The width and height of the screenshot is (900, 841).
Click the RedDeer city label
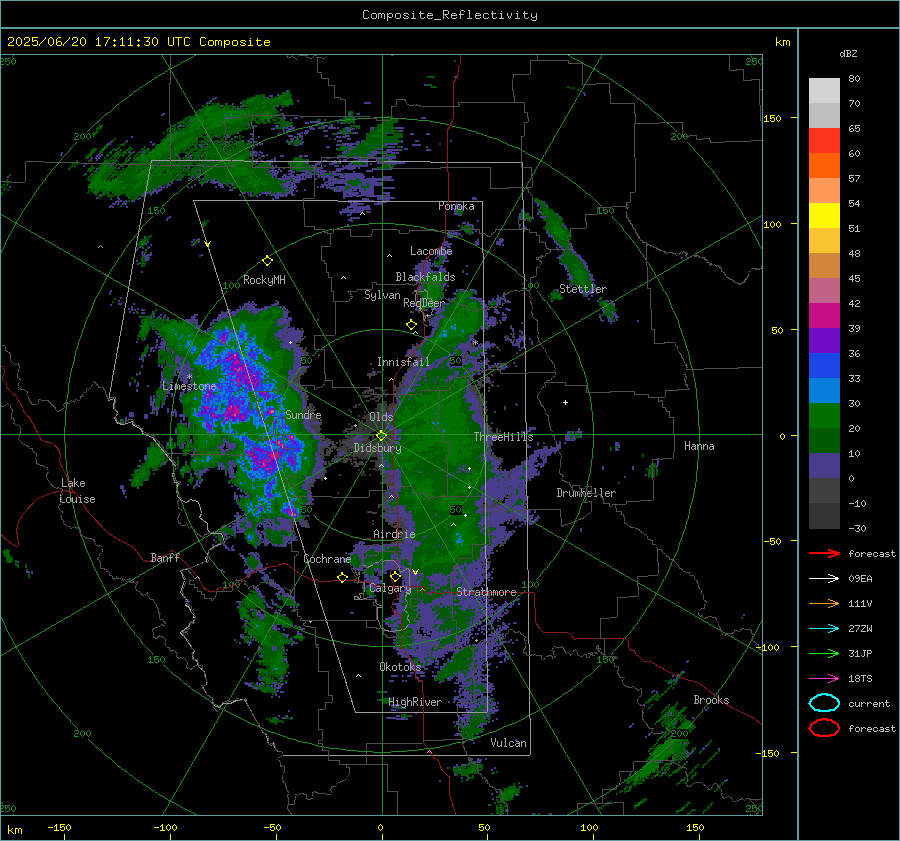[424, 303]
